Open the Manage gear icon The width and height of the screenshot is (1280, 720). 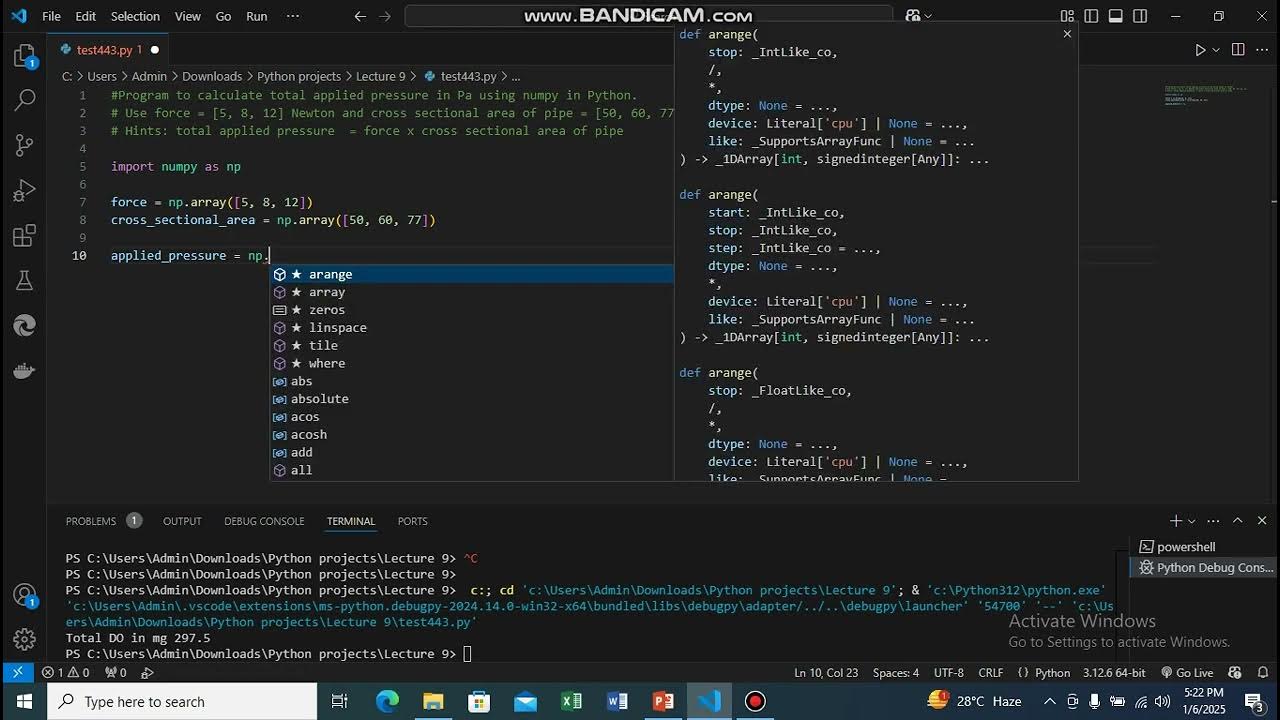[x=24, y=639]
